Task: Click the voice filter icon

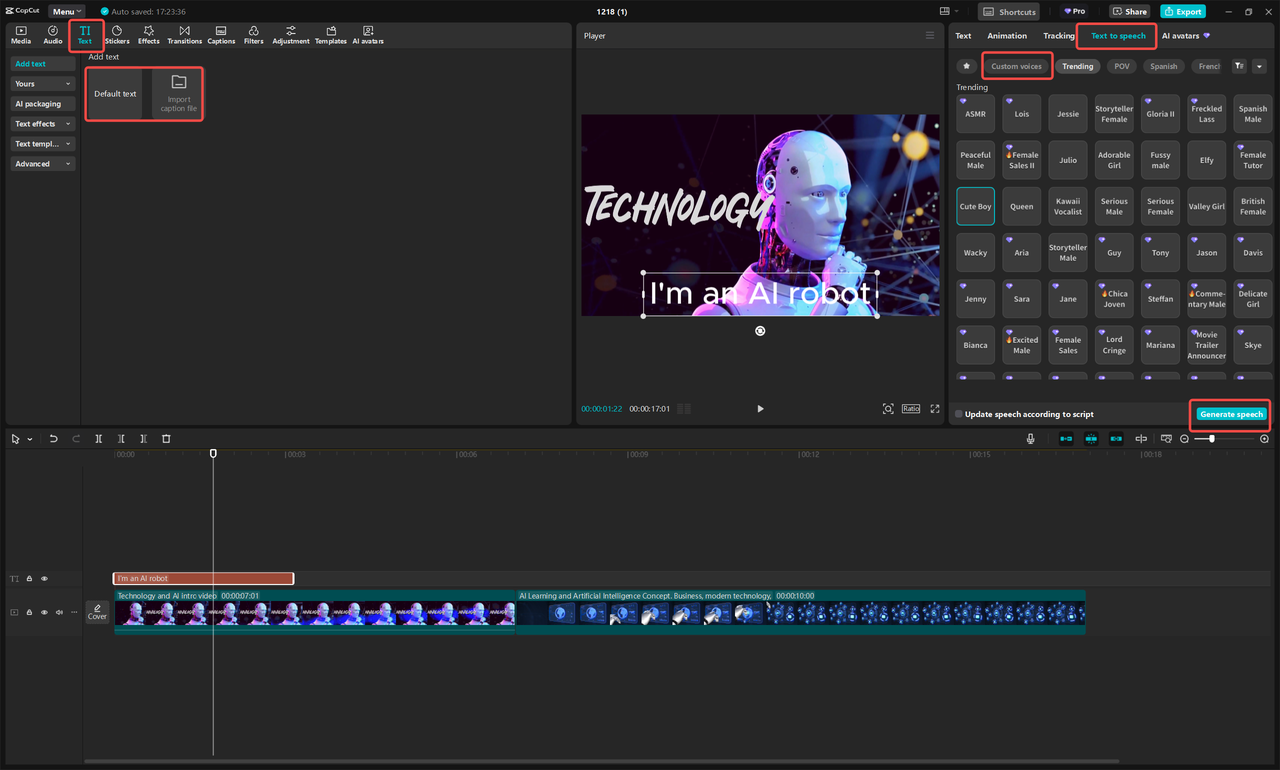Action: pos(1240,66)
